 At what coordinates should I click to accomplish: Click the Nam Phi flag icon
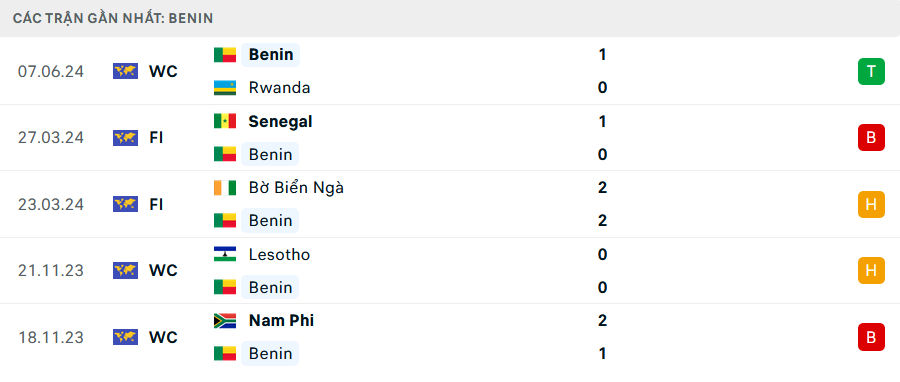point(225,320)
